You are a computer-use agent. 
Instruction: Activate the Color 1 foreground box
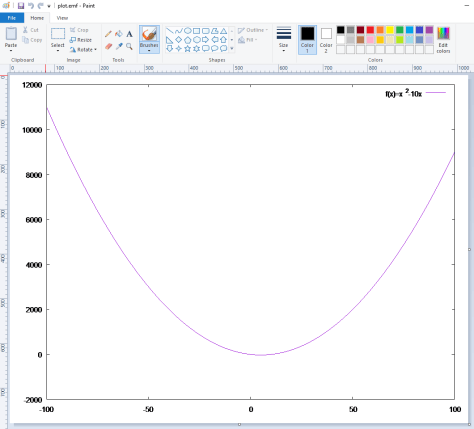(307, 40)
